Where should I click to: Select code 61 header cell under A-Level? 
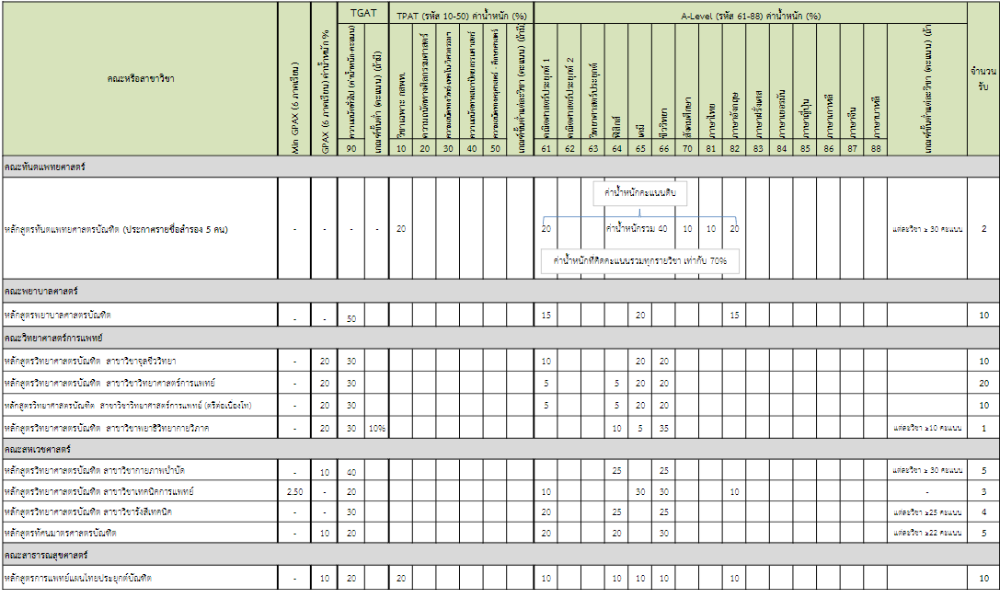click(x=546, y=148)
